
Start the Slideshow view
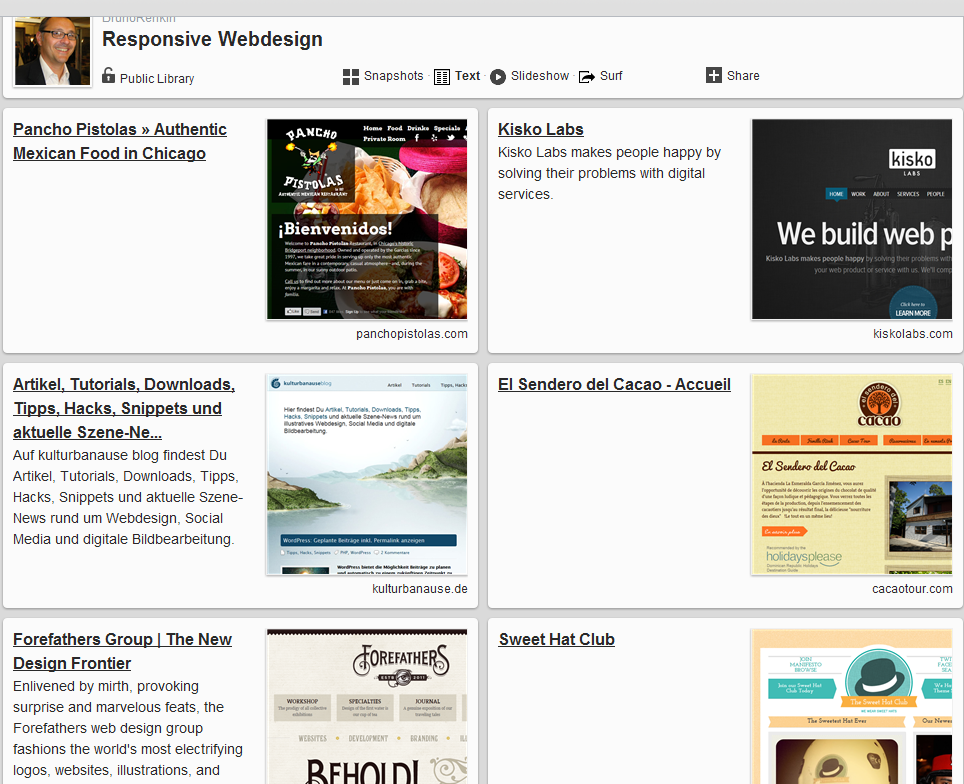coord(540,76)
